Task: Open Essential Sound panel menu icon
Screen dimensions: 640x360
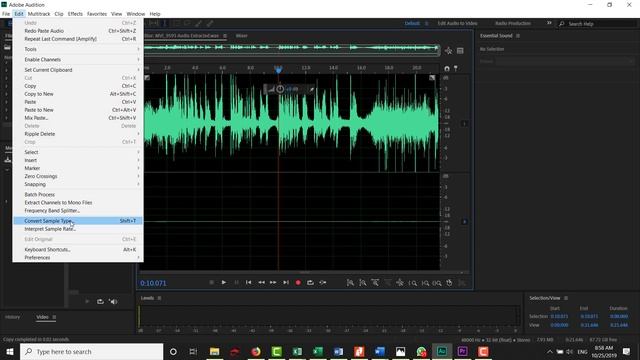Action: tap(518, 36)
